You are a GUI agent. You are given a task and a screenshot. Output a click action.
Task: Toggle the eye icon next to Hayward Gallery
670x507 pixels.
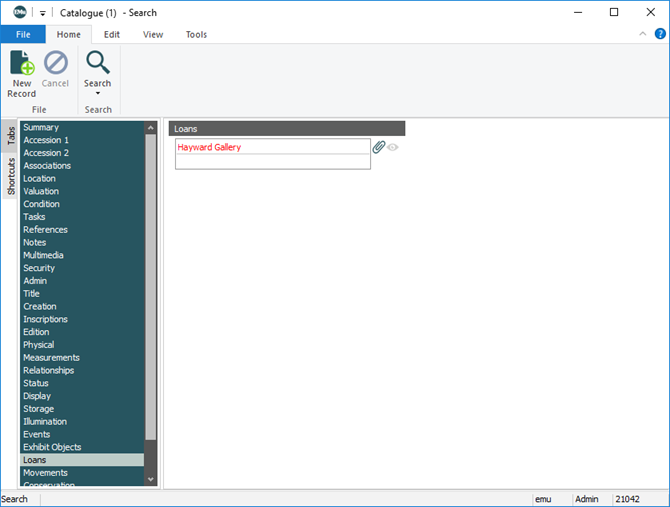[x=393, y=147]
